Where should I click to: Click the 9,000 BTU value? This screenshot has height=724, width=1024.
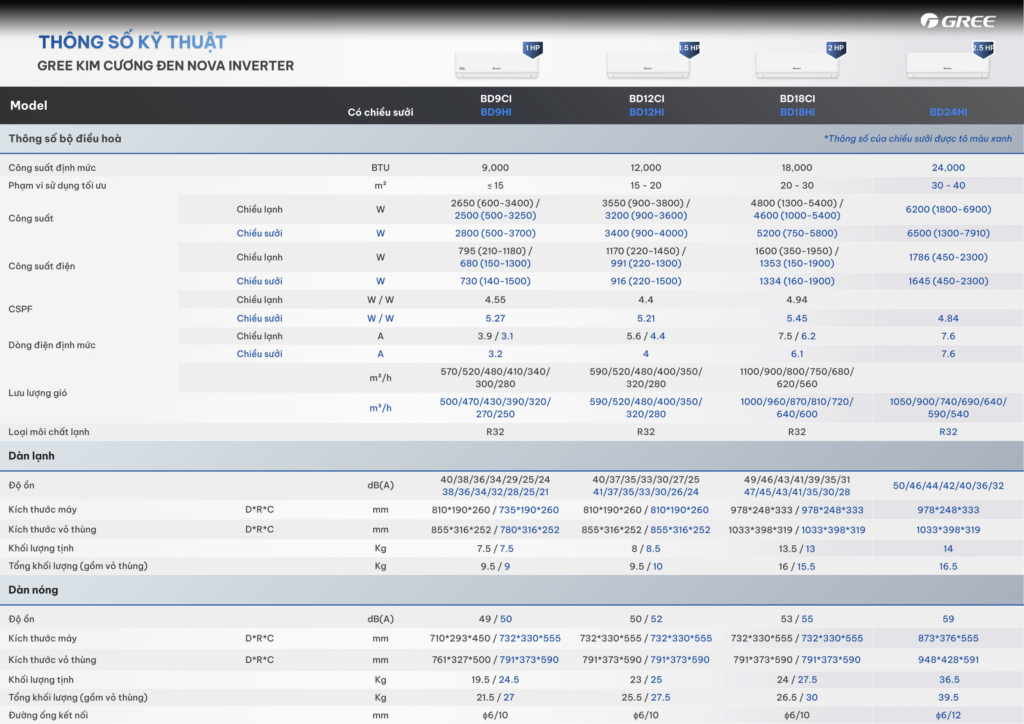click(x=495, y=168)
